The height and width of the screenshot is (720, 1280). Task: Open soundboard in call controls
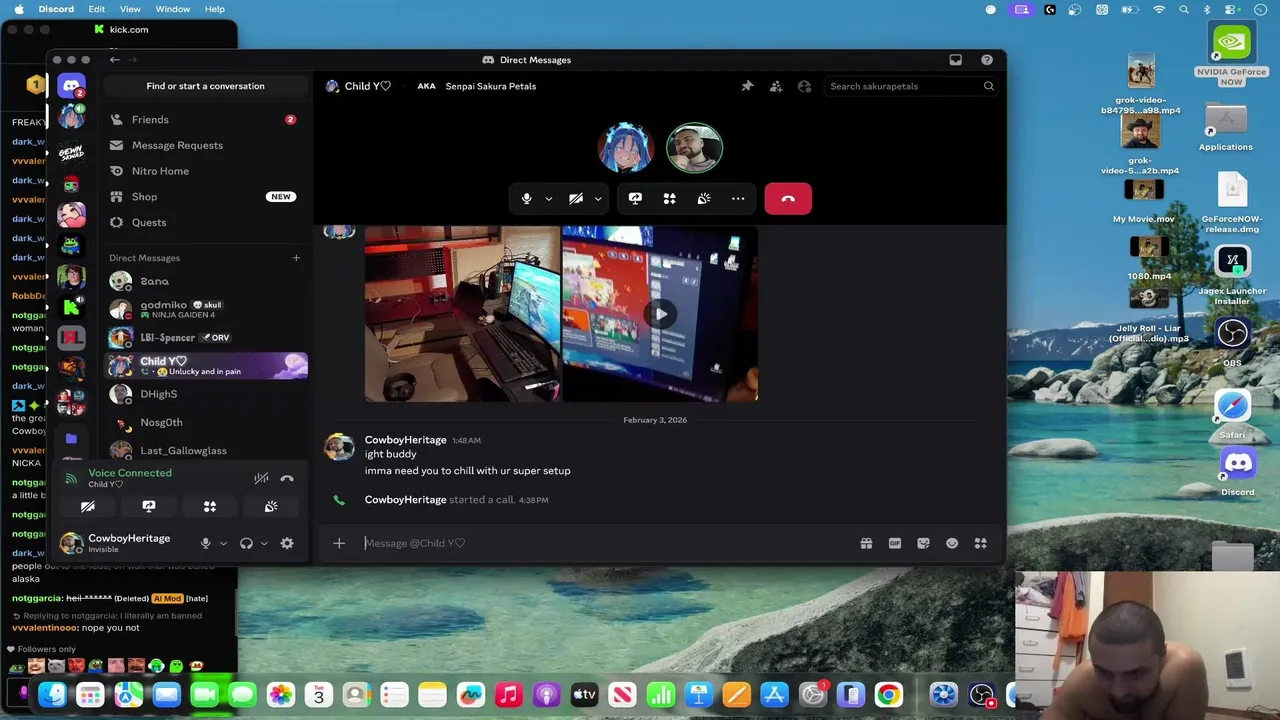click(704, 199)
